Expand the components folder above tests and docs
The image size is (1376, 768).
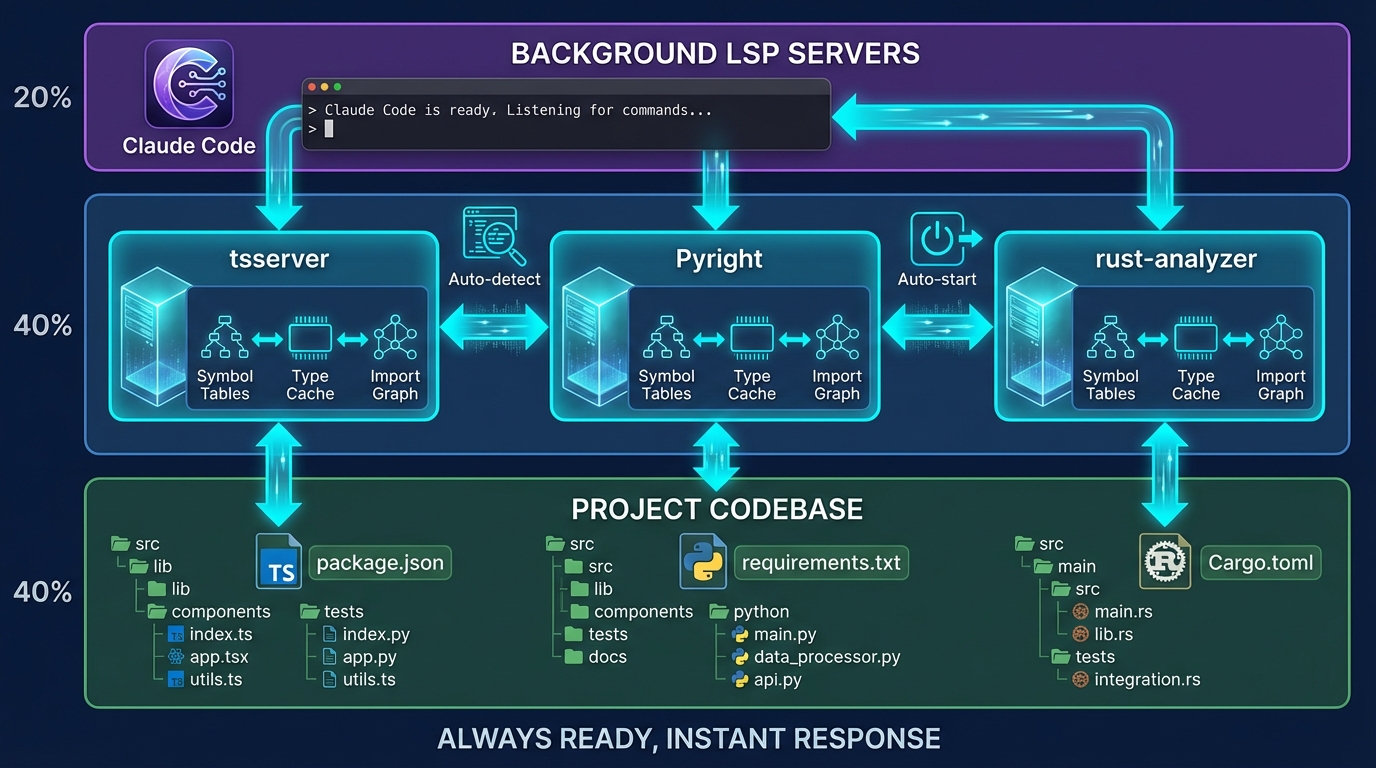tap(630, 612)
